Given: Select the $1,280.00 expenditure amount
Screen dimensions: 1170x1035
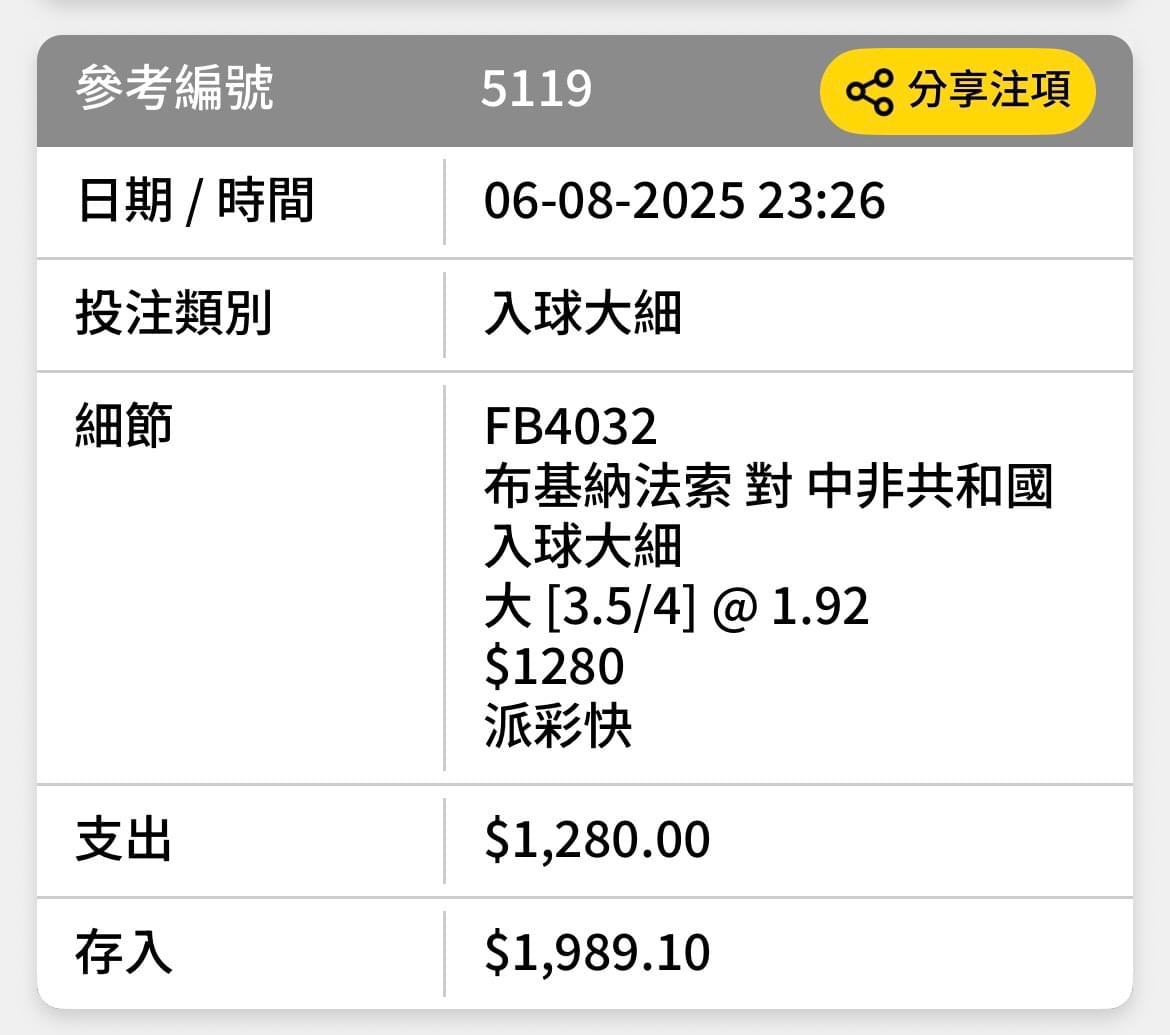Looking at the screenshot, I should (x=597, y=839).
